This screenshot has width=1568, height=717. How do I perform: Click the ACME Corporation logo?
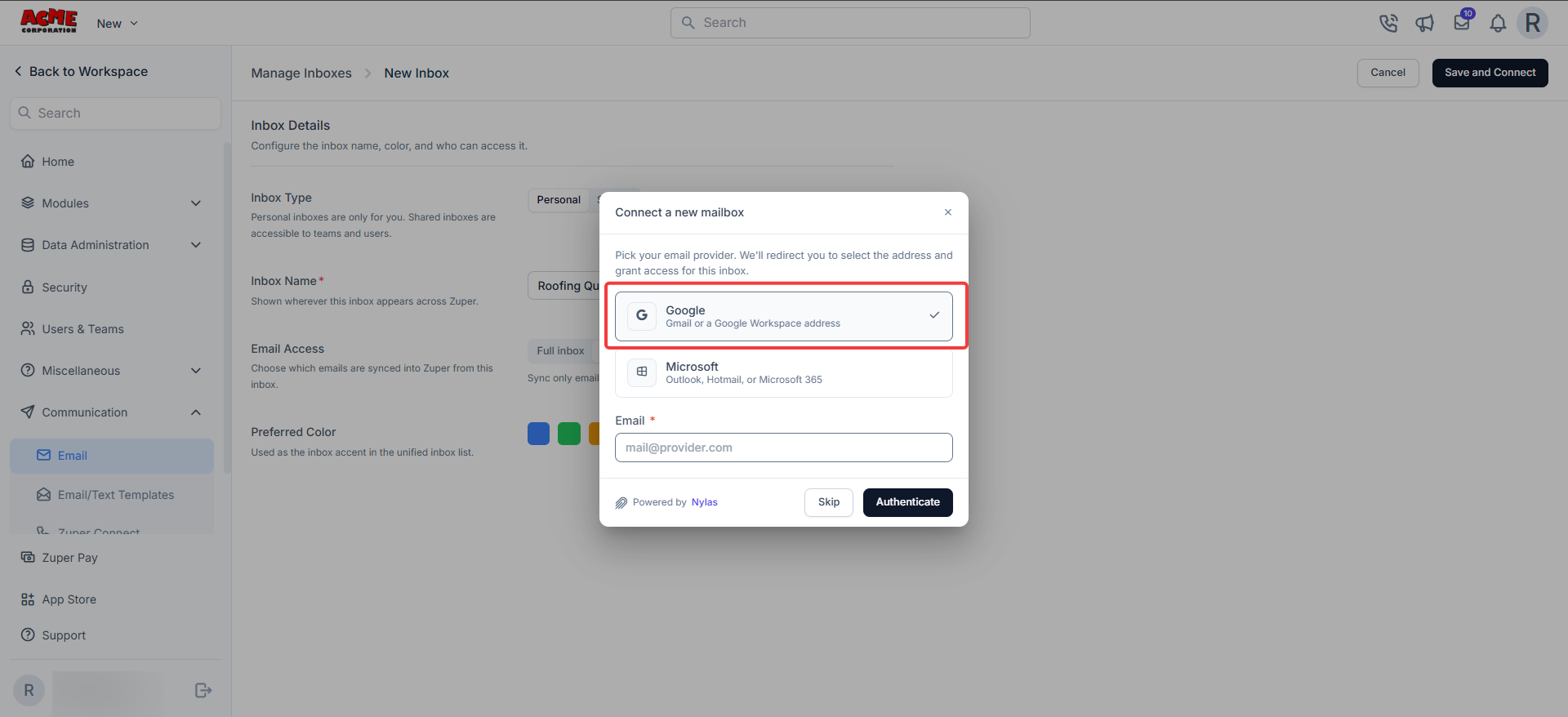point(49,21)
